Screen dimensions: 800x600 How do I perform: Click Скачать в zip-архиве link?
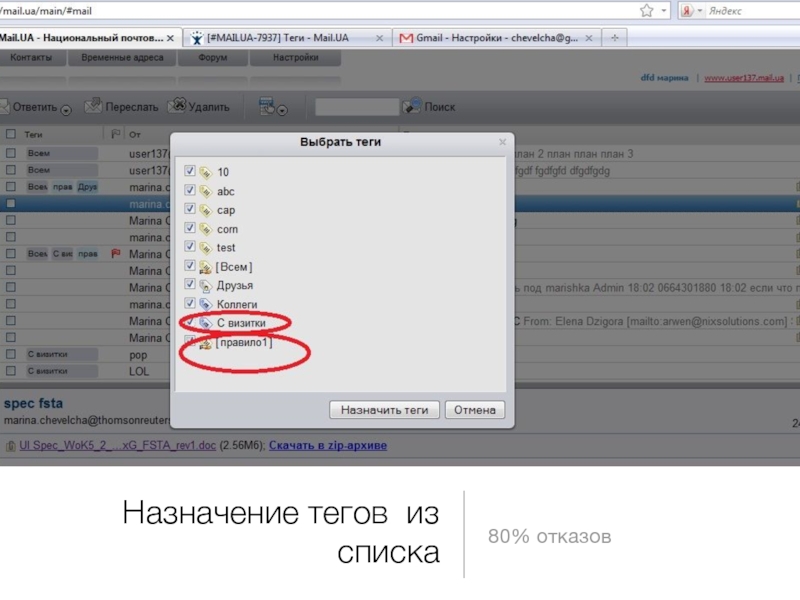(328, 445)
